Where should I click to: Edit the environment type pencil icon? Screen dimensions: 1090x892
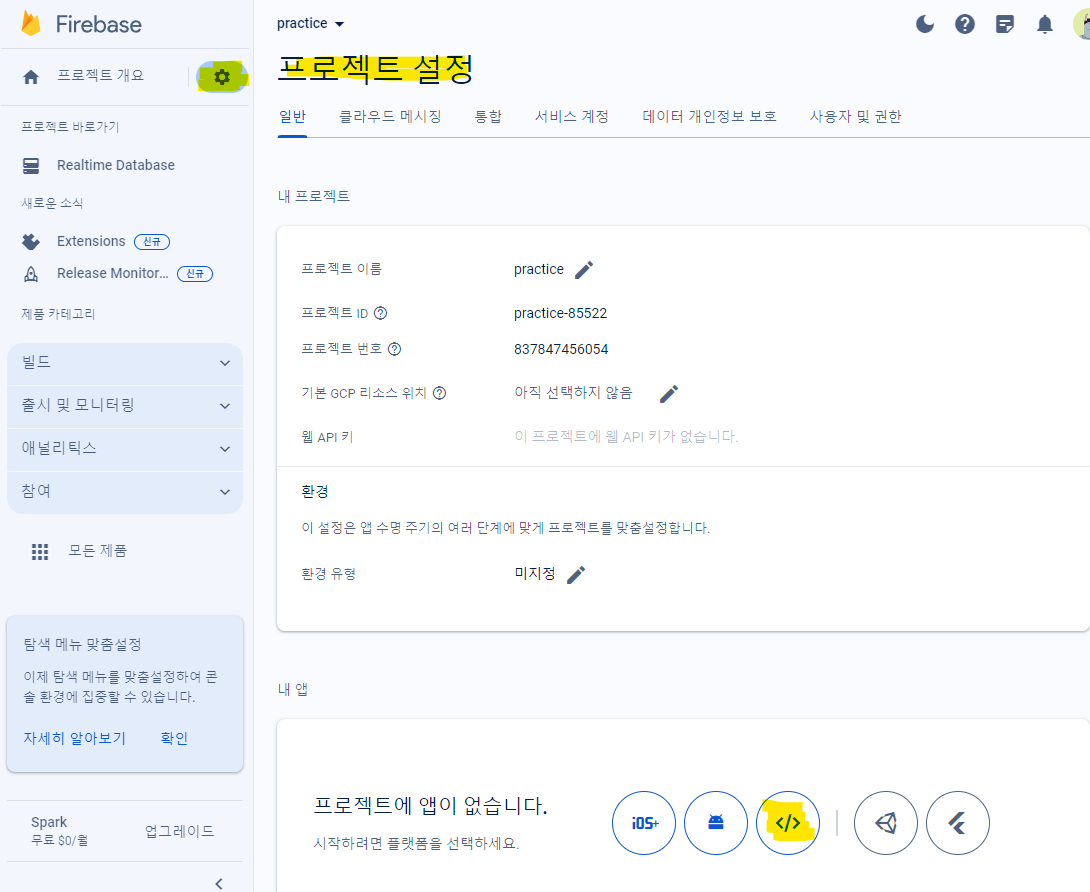576,574
